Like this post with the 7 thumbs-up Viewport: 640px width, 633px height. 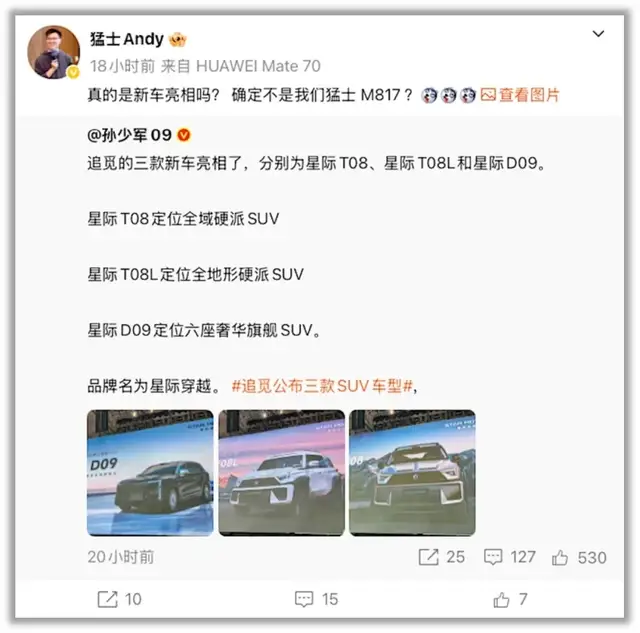tap(501, 599)
